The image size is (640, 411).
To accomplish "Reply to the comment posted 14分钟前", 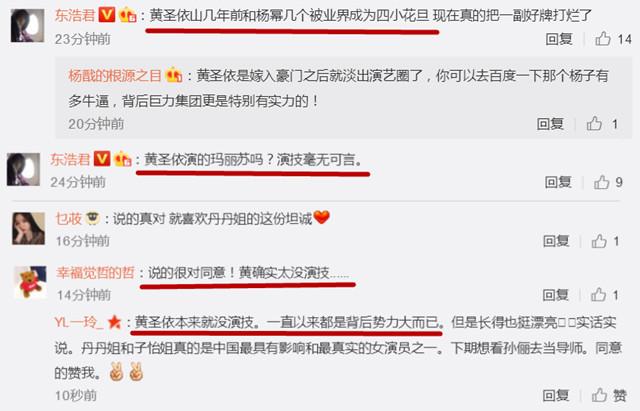I will 556,295.
